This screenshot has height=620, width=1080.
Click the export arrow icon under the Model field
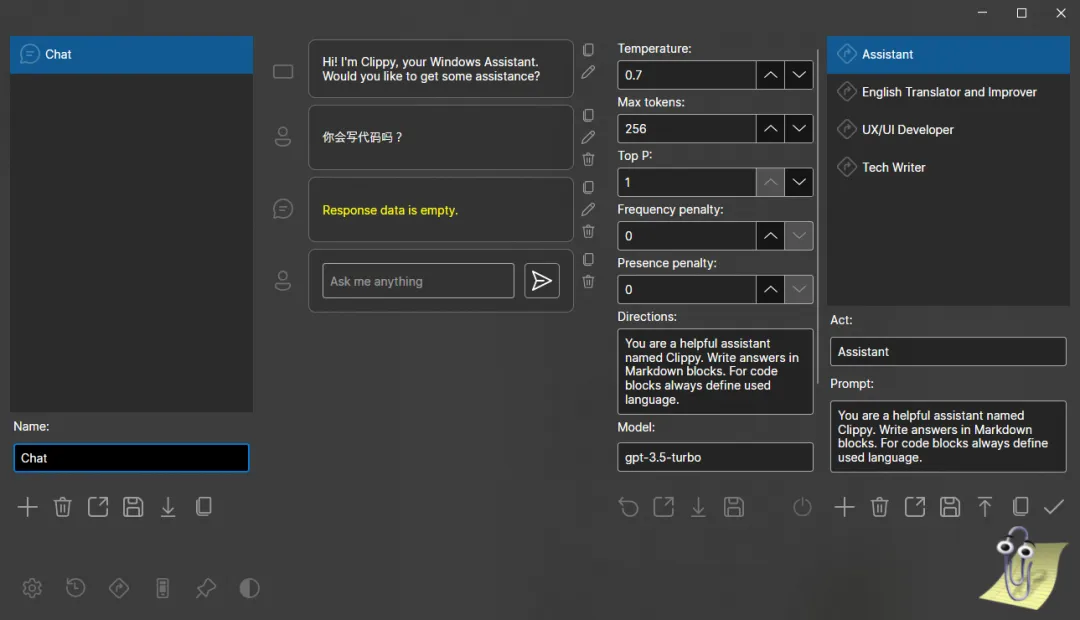coord(663,508)
